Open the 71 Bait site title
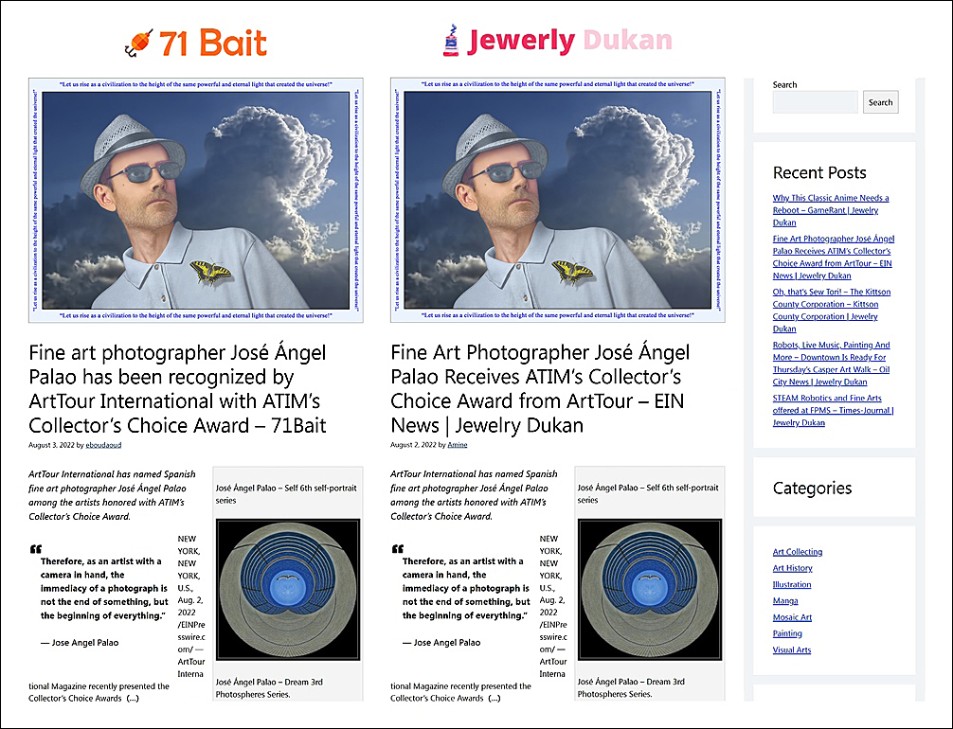The width and height of the screenshot is (953, 729). (213, 43)
